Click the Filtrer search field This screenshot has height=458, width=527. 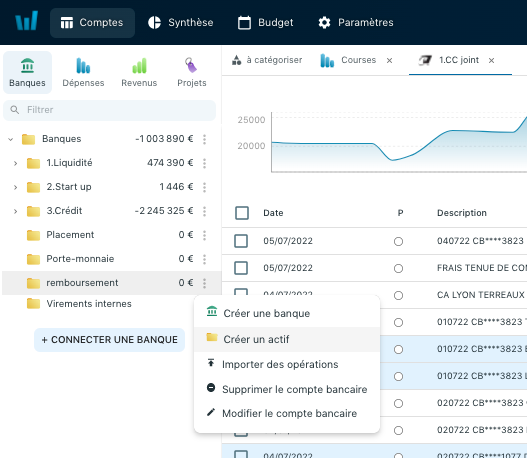click(x=110, y=110)
